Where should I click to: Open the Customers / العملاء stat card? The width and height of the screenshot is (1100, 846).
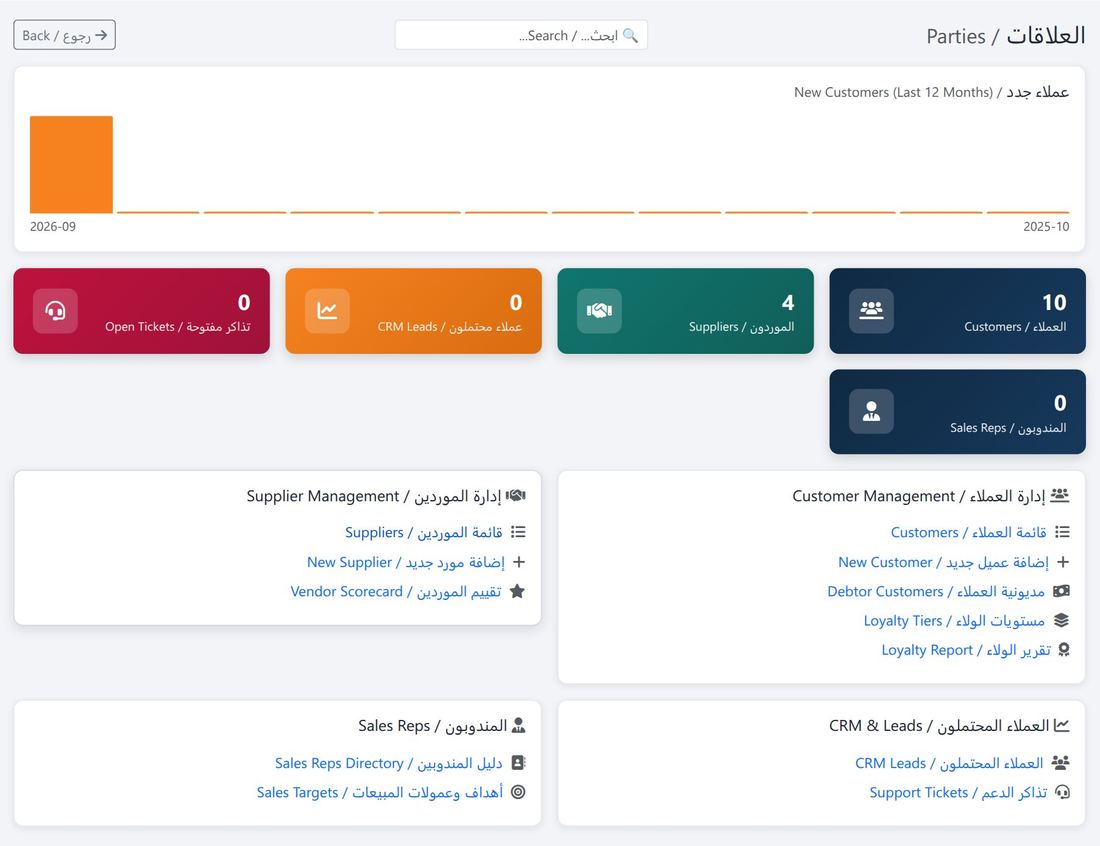point(957,311)
